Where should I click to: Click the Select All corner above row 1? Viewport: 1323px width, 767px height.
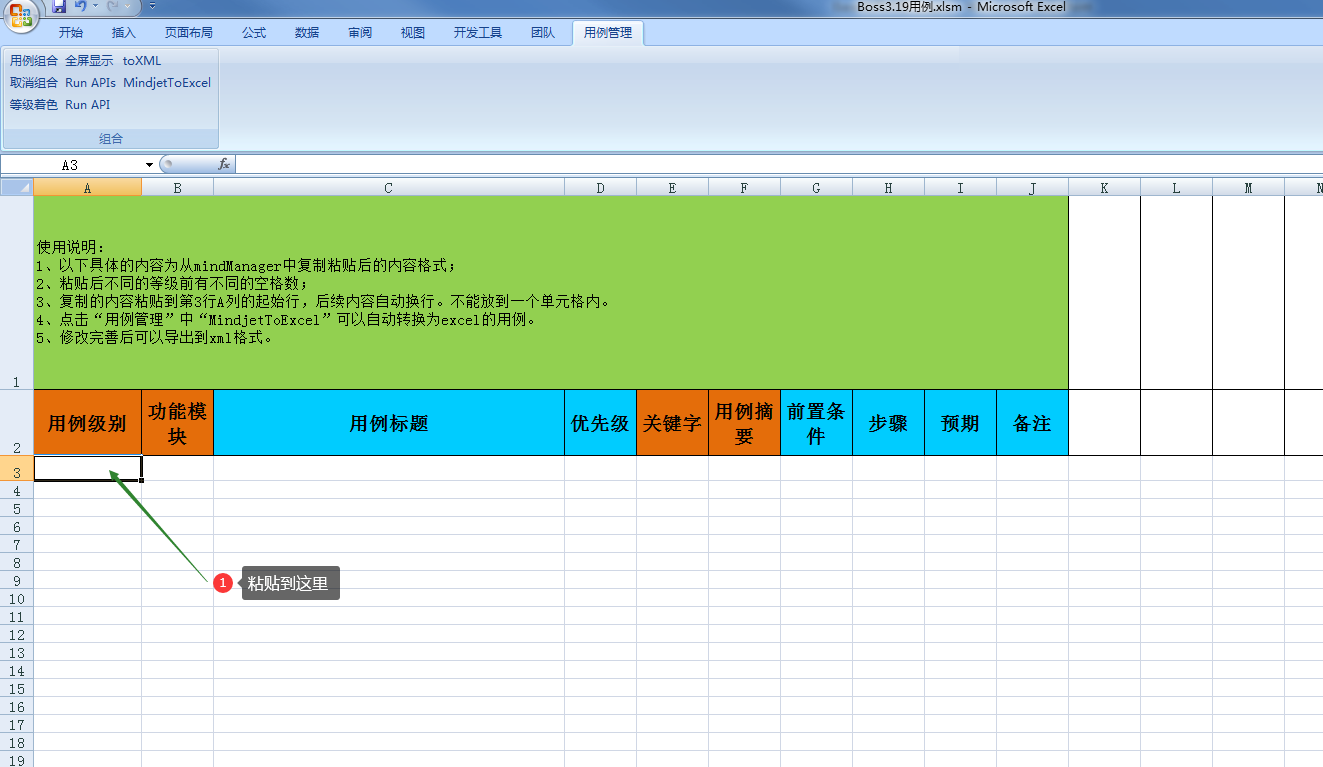[x=16, y=187]
